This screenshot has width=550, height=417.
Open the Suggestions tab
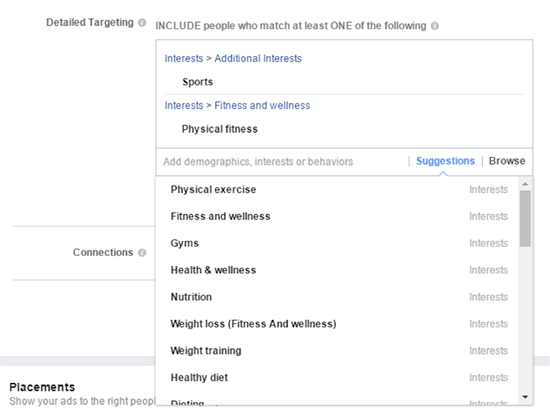tap(445, 161)
